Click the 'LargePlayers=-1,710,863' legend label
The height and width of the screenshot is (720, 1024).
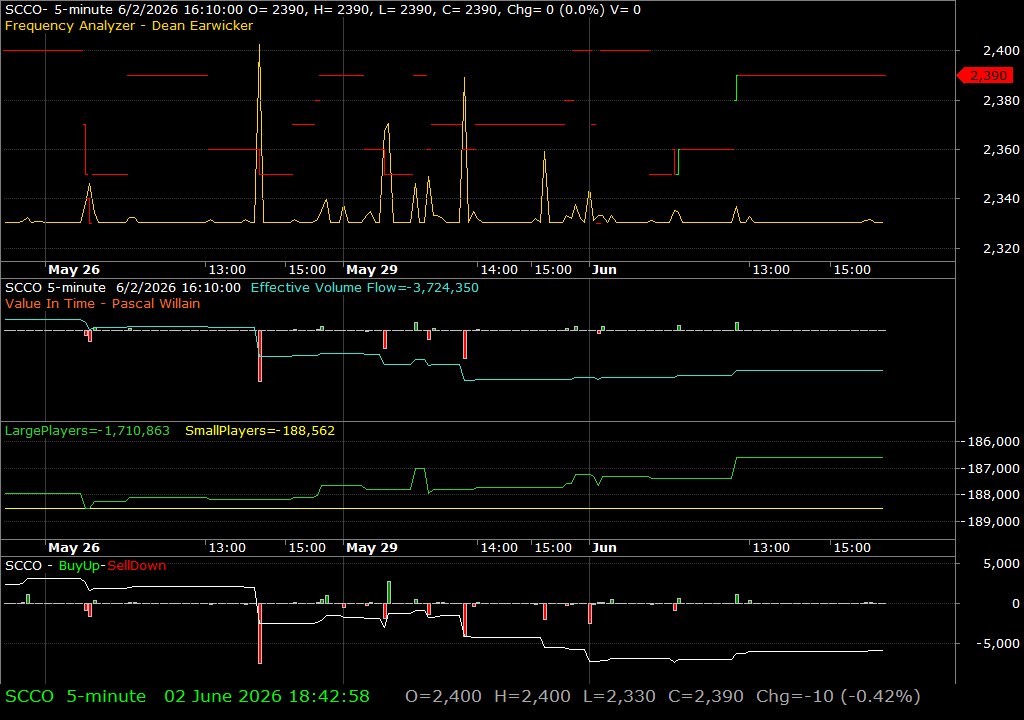coord(87,431)
